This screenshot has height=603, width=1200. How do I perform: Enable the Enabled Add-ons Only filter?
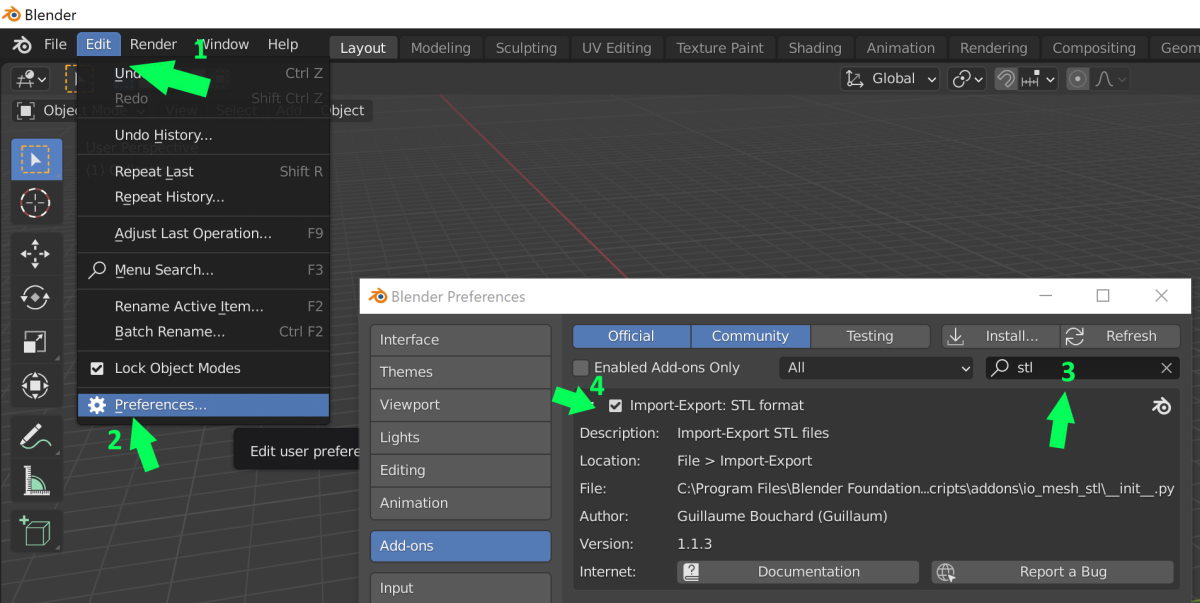coord(580,367)
